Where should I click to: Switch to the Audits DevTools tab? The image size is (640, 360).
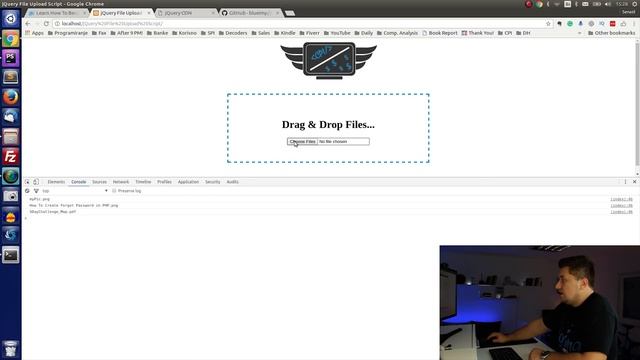pyautogui.click(x=233, y=182)
